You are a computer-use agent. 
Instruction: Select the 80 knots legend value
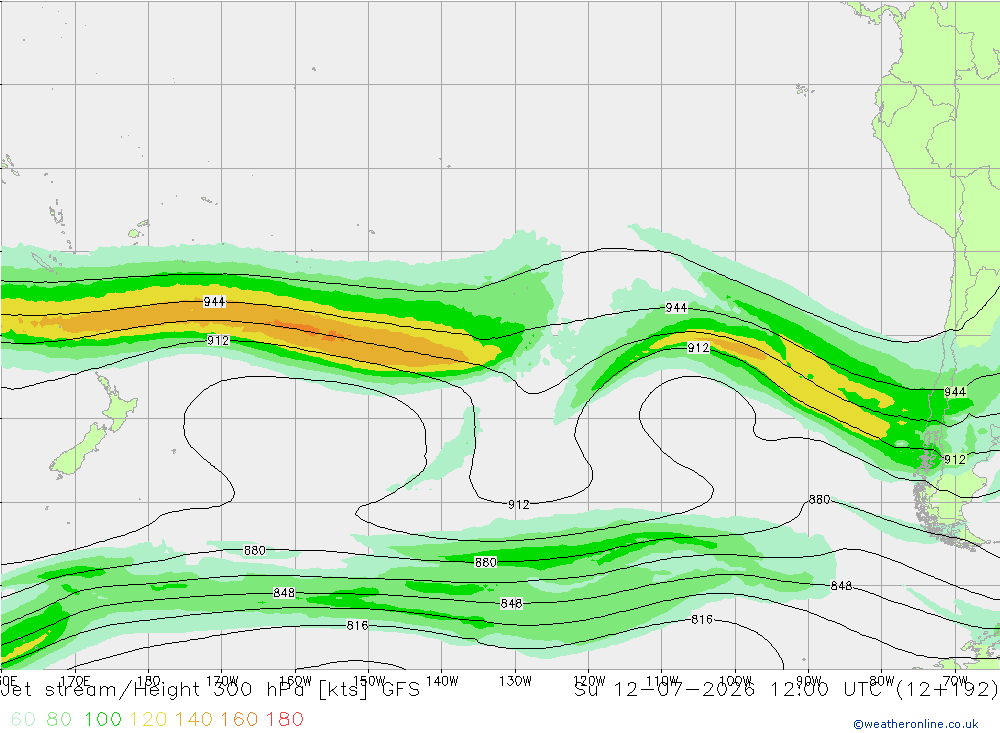59,720
